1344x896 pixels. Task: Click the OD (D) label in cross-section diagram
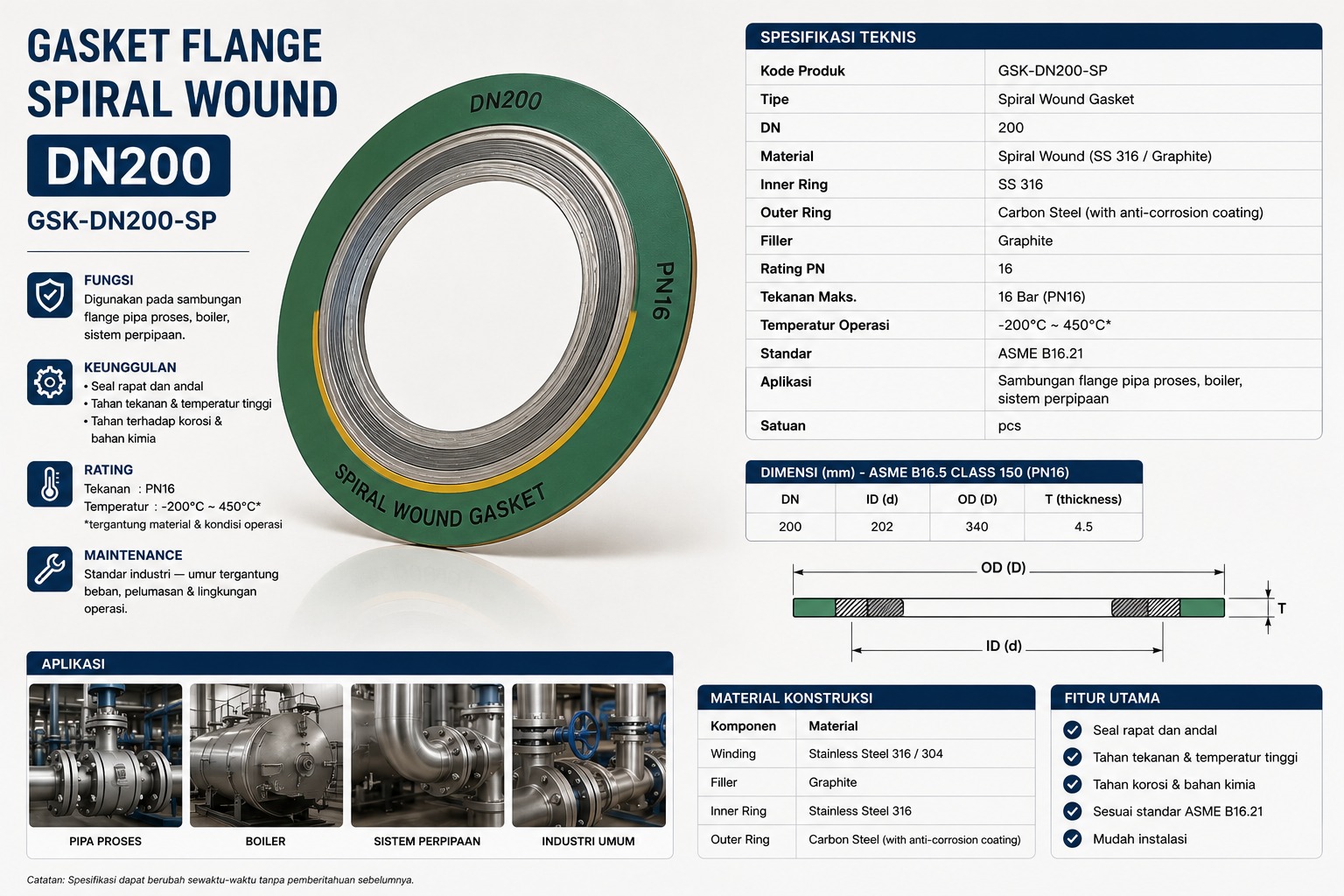[1003, 568]
